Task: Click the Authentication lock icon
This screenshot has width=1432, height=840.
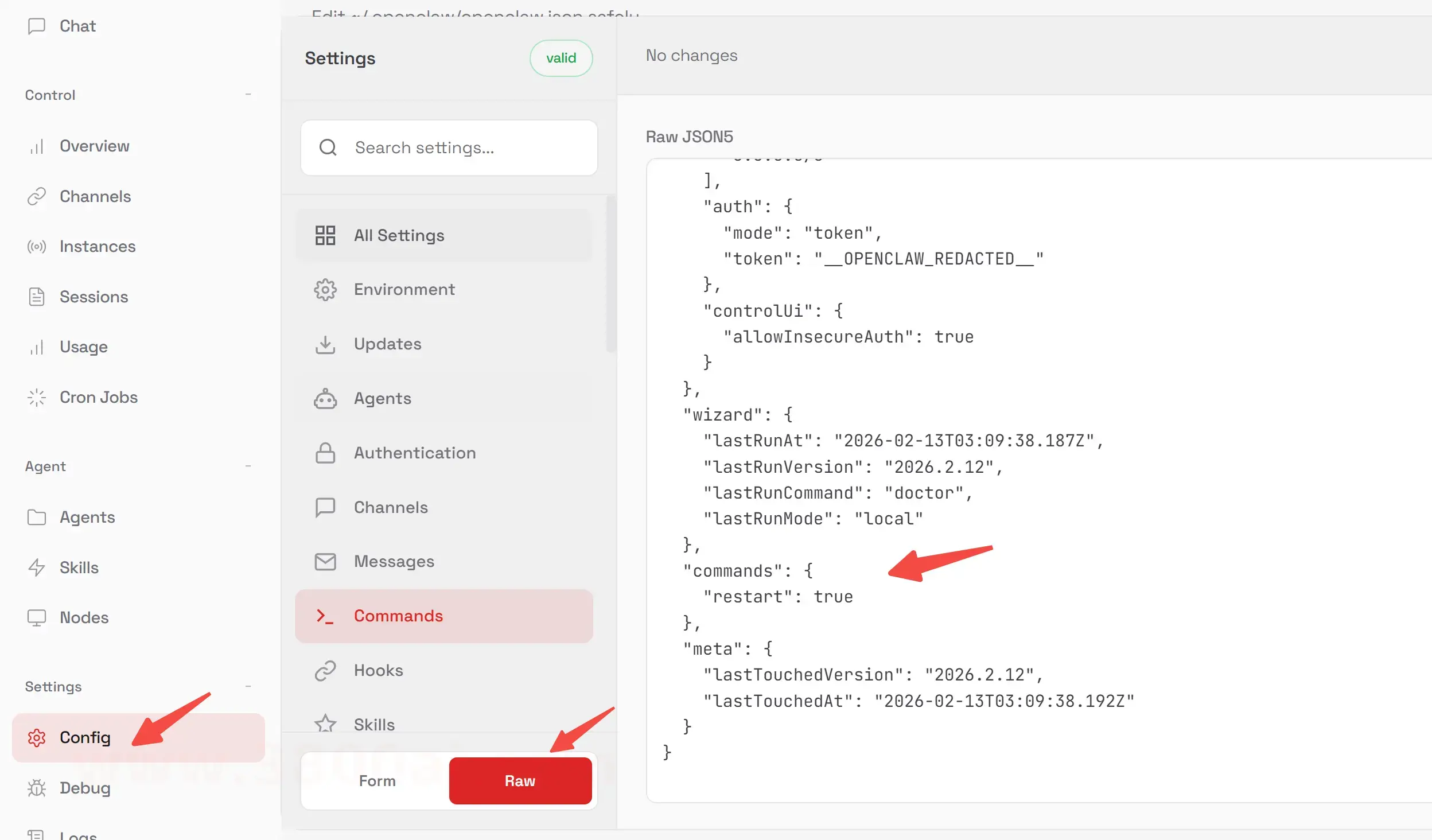Action: pyautogui.click(x=325, y=453)
